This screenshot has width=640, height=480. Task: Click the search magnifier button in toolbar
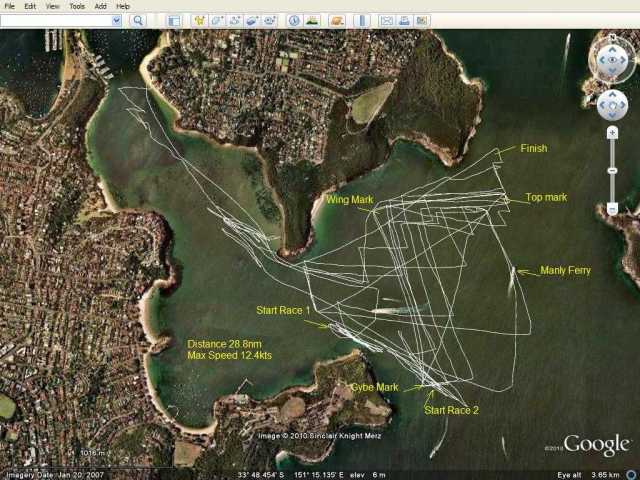[x=138, y=20]
